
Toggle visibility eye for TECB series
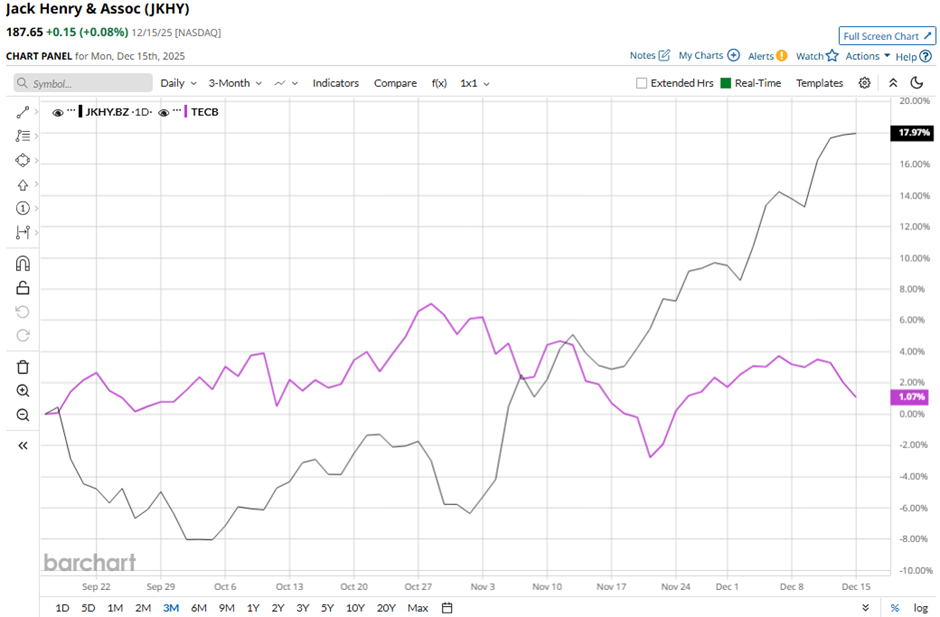tap(164, 112)
